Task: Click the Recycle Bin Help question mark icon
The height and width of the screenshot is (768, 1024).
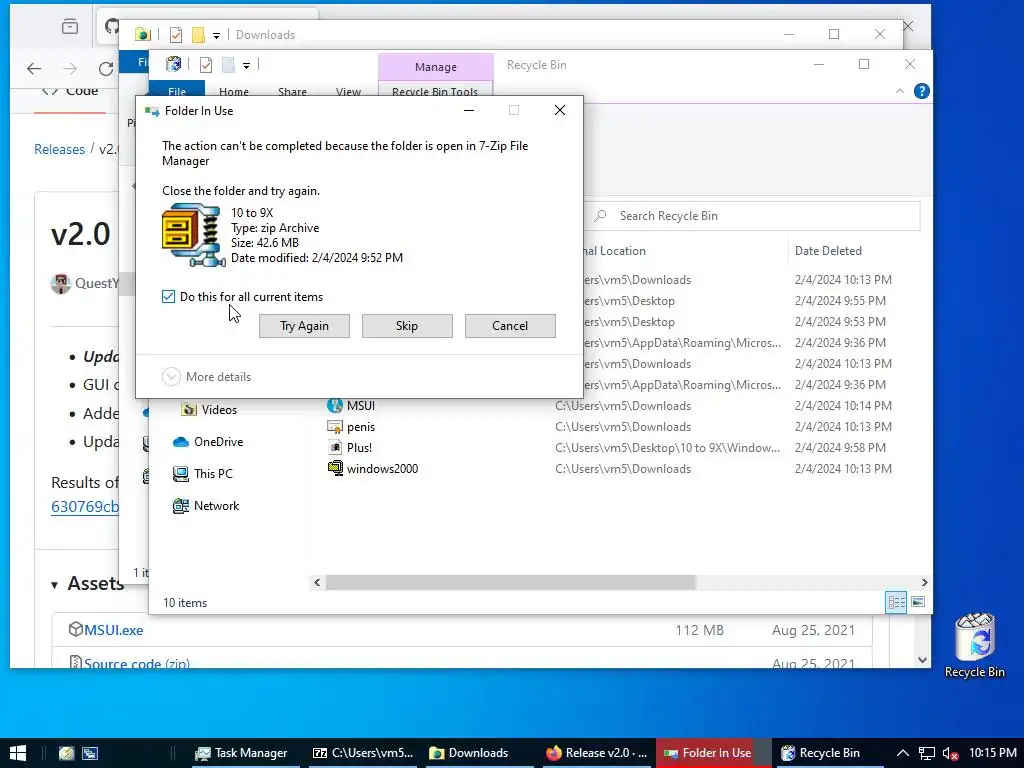Action: (921, 91)
